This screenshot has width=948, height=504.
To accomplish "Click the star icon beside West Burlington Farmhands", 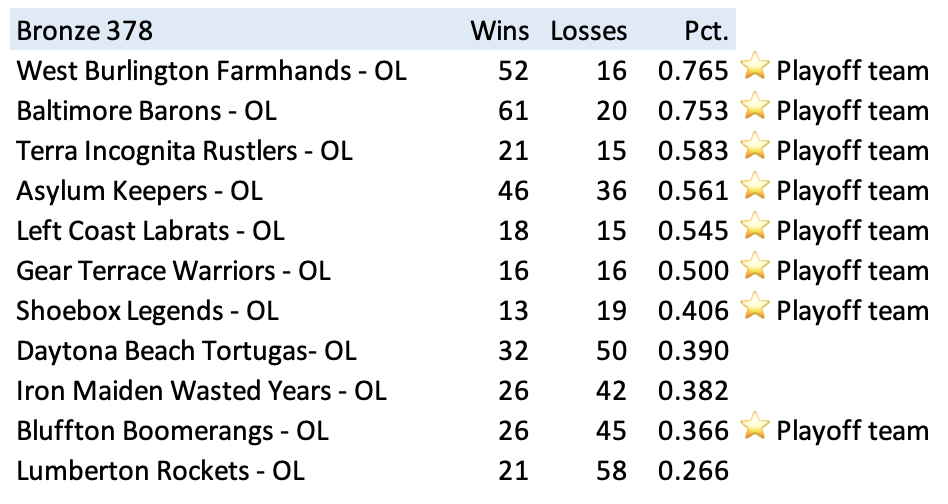I will pyautogui.click(x=754, y=69).
